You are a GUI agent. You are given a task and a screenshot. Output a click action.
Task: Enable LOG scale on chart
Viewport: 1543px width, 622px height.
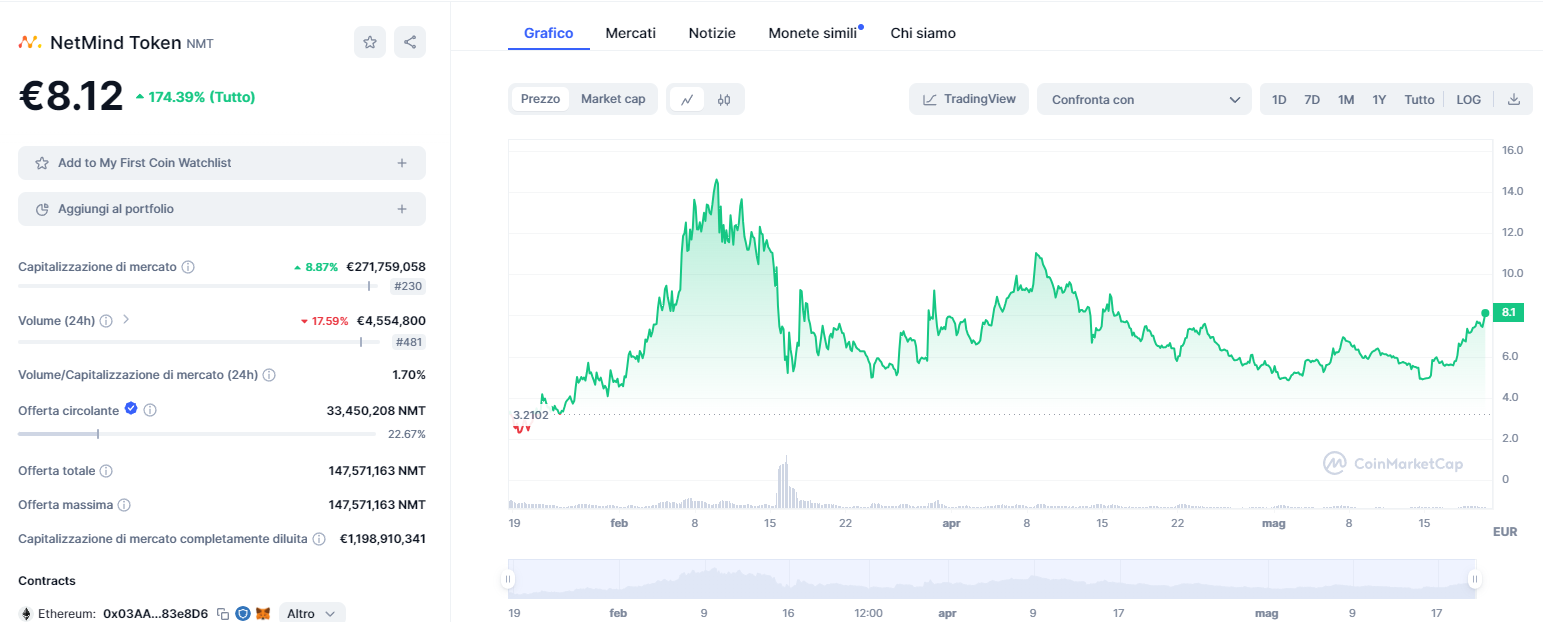[x=1468, y=99]
